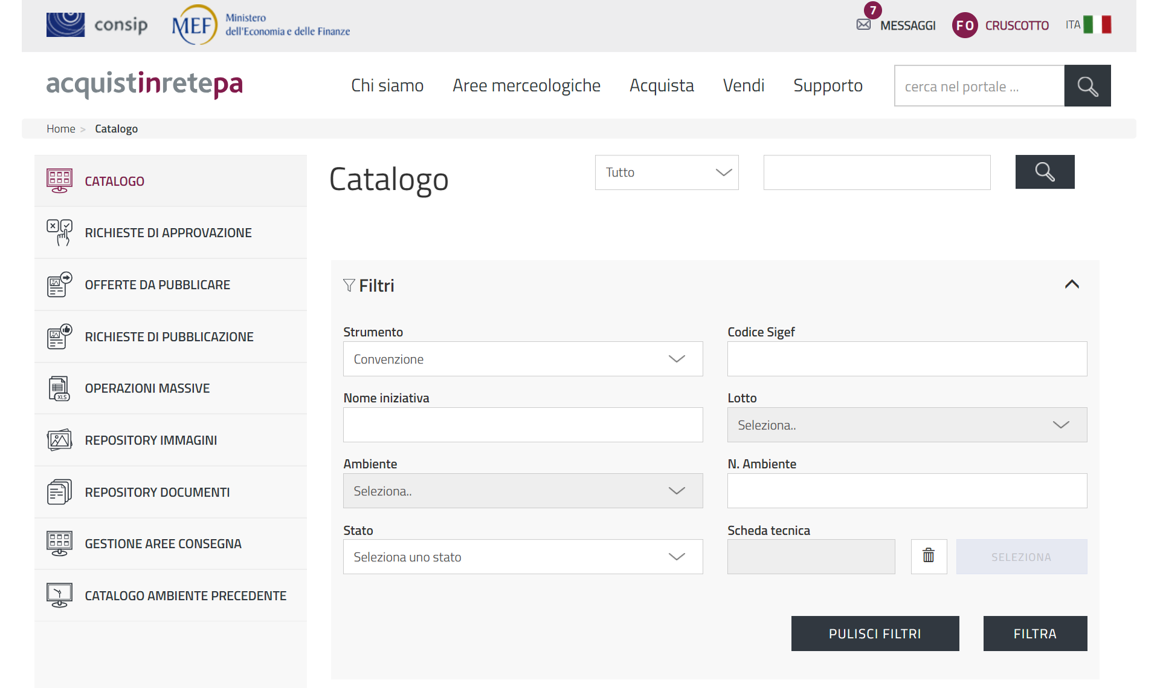Follow the Home breadcrumb link
Viewport: 1163px width, 688px height.
click(x=60, y=129)
